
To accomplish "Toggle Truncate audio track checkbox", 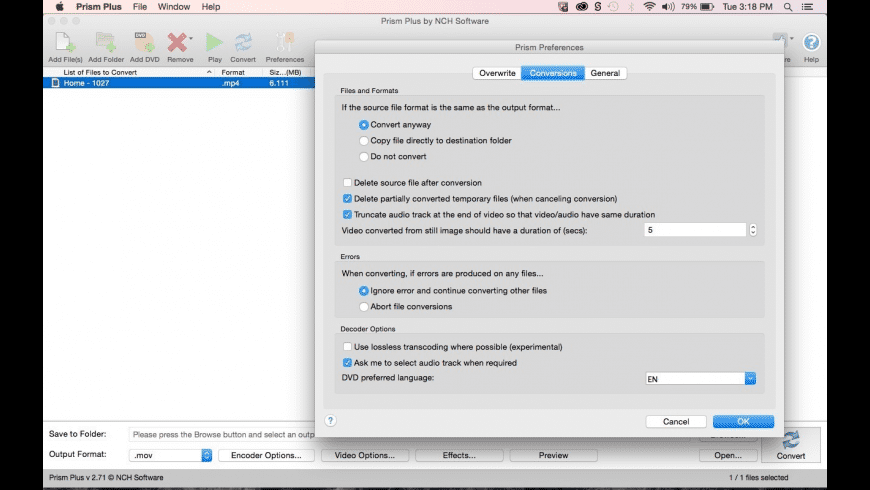I will click(x=347, y=214).
